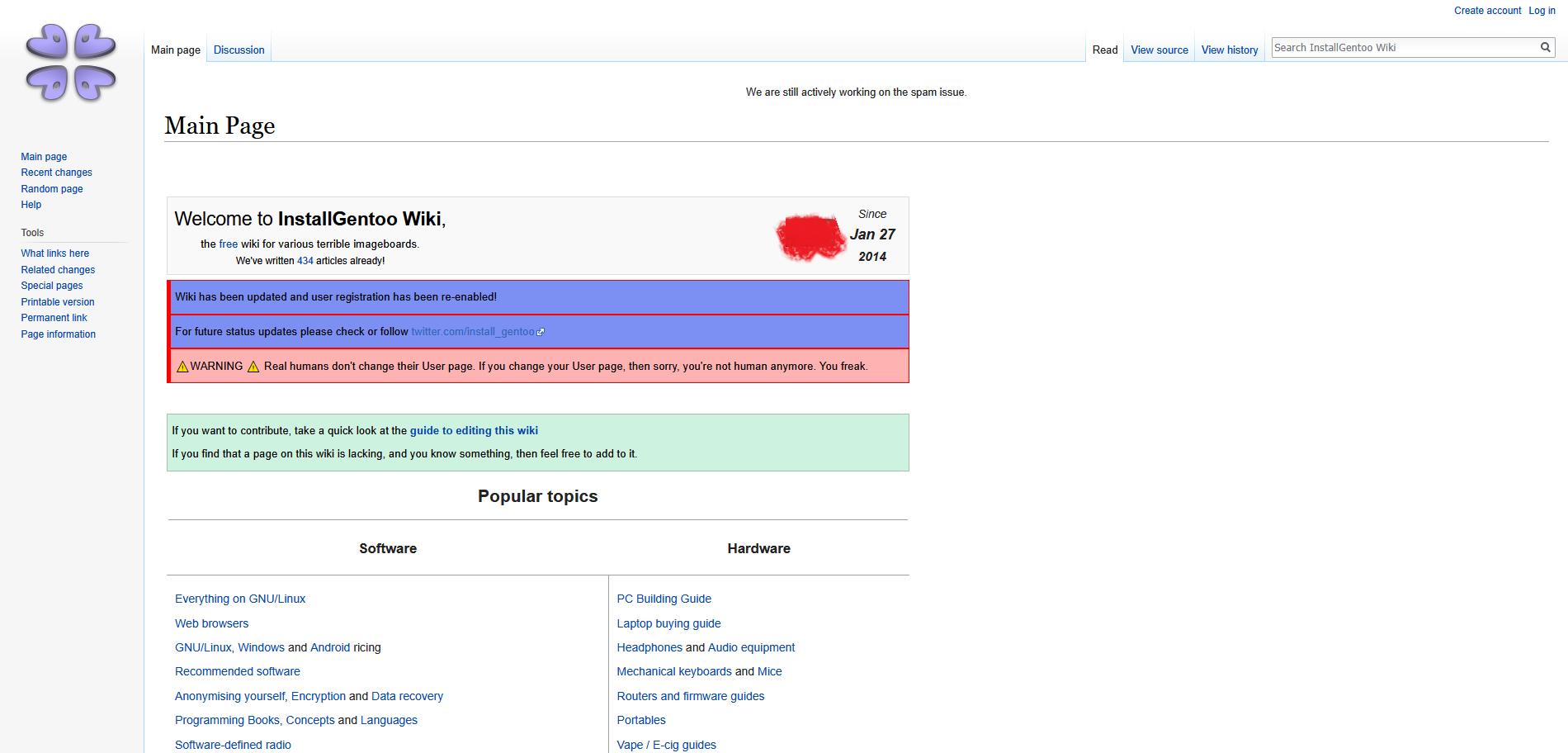Viewport: 1568px width, 753px height.
Task: Open guide to editing this wiki
Action: 474,431
